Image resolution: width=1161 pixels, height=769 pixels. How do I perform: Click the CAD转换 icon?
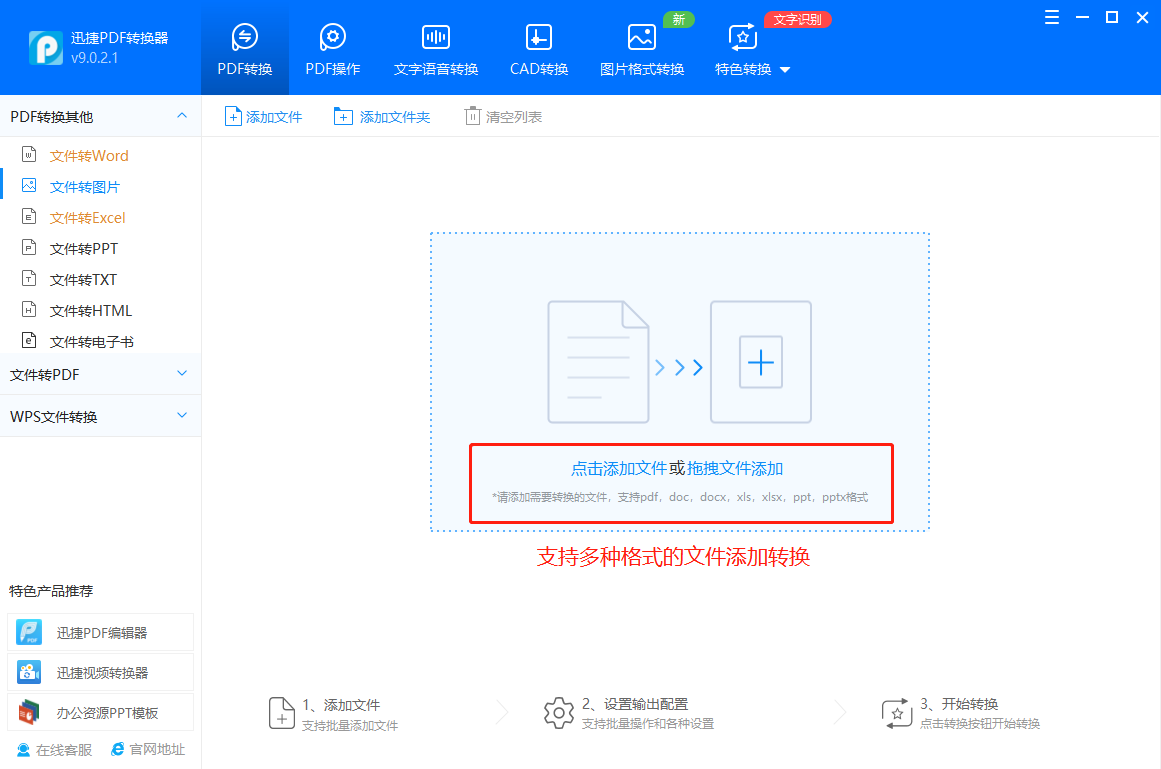pyautogui.click(x=538, y=36)
